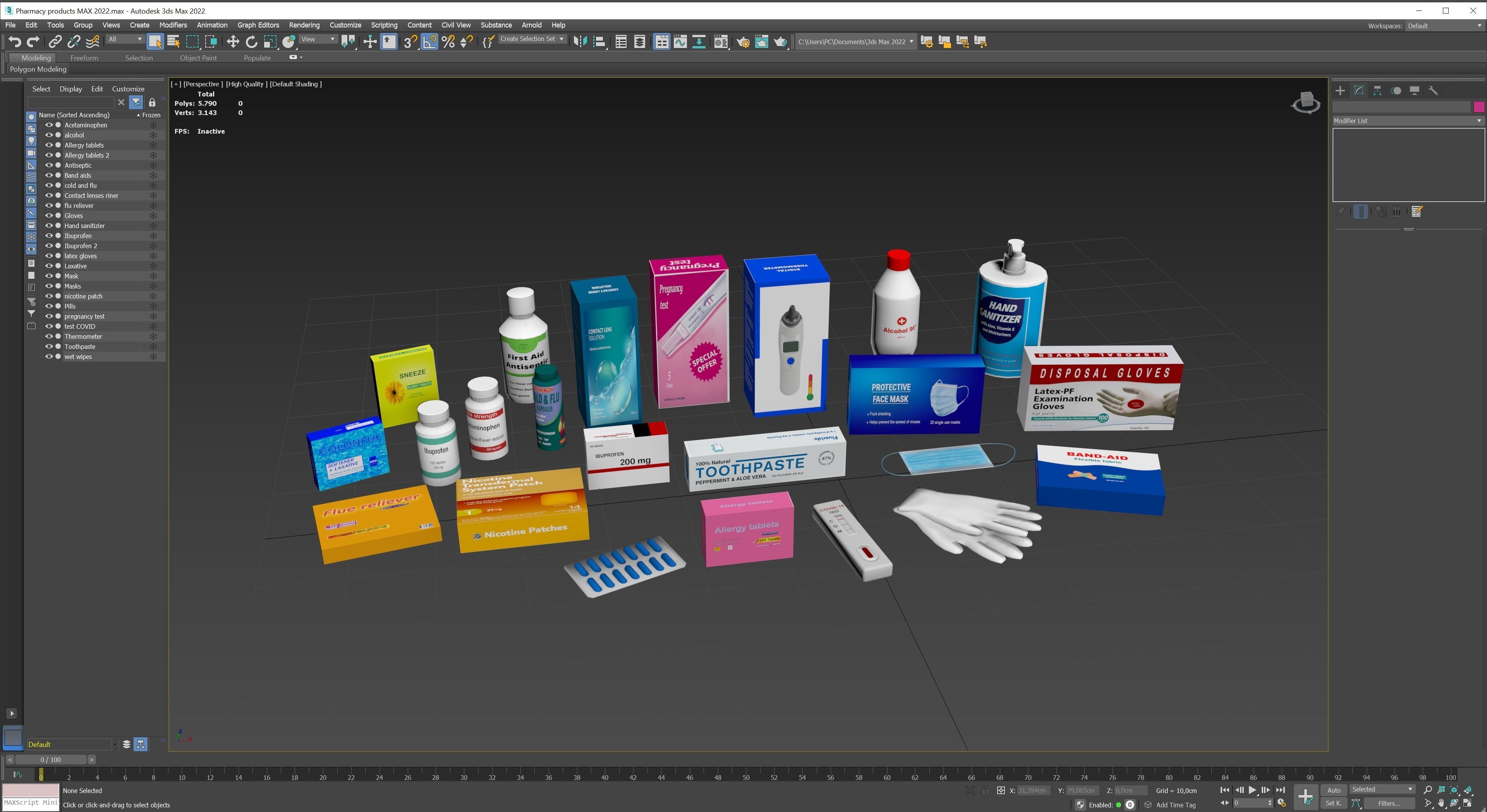The image size is (1487, 812).
Task: Click the Redo arrow icon
Action: click(x=33, y=41)
